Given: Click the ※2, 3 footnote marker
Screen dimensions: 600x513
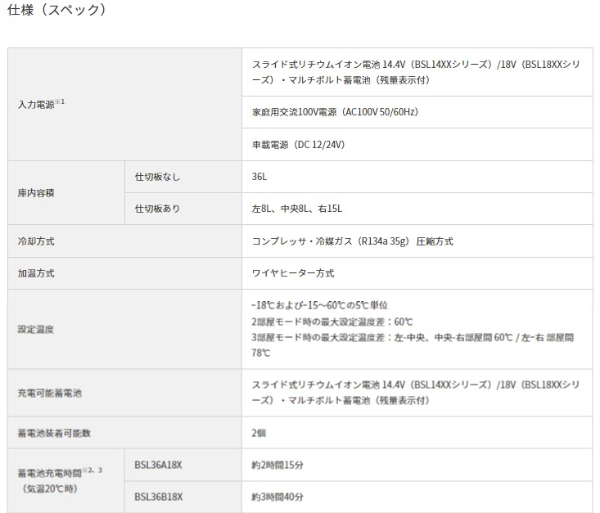Looking at the screenshot, I should click(92, 470).
